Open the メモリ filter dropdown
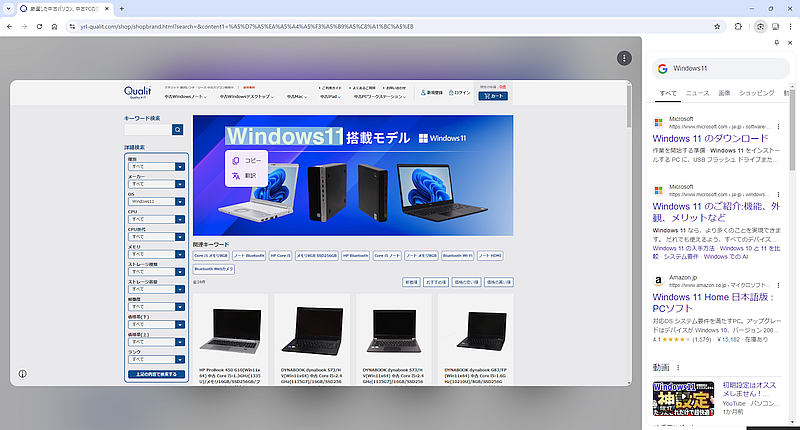This screenshot has width=800, height=430. tap(156, 254)
